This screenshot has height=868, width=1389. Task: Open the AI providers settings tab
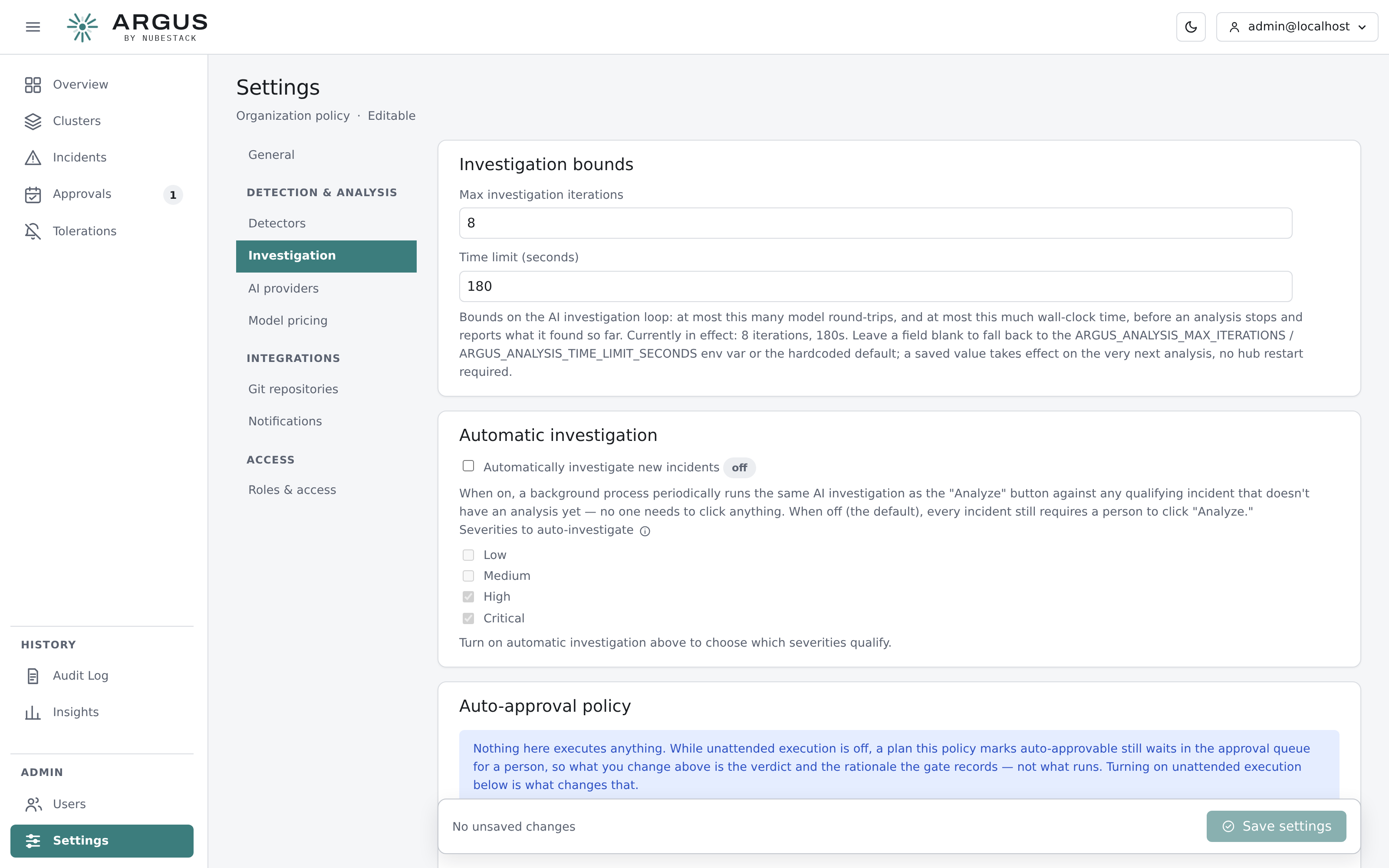[326, 289]
